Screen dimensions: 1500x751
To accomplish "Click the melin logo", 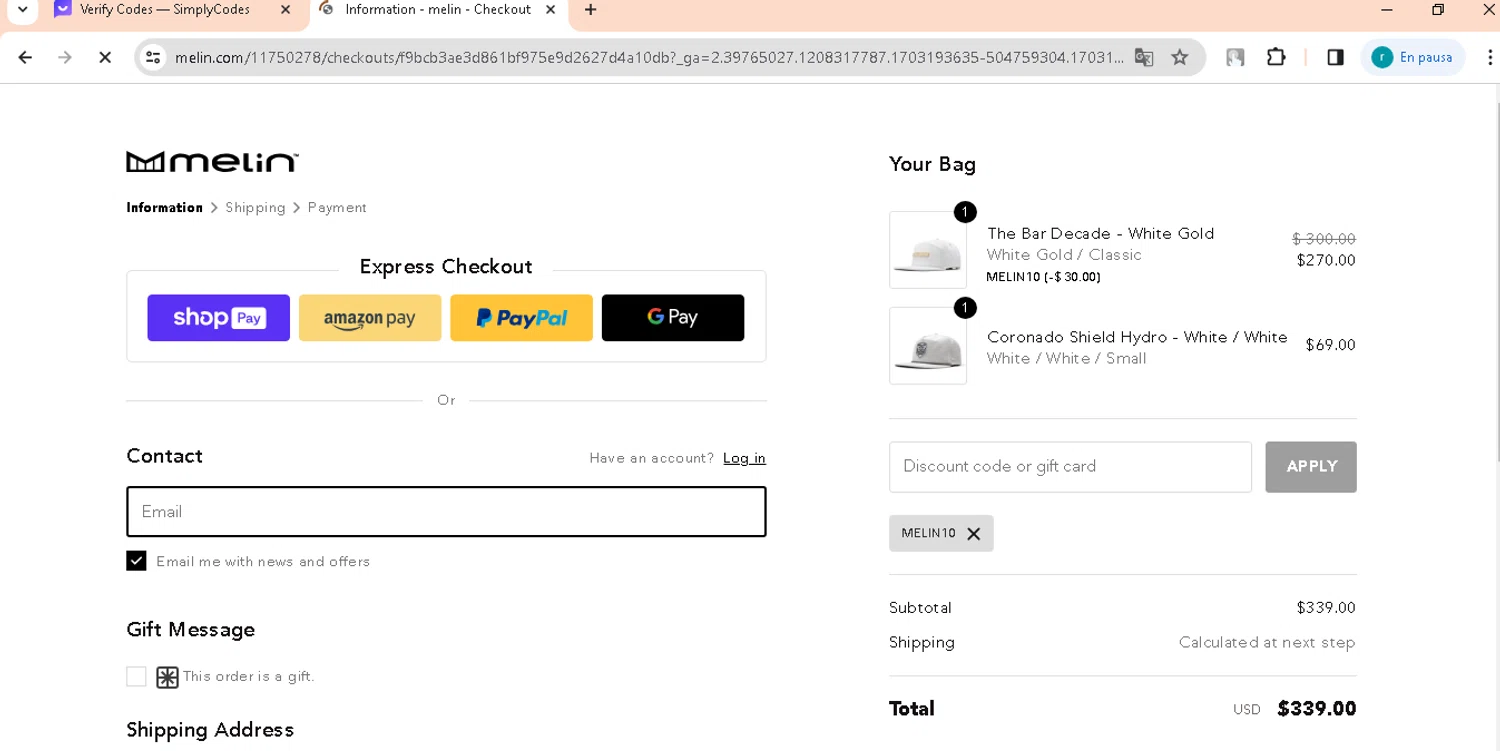I will click(212, 162).
